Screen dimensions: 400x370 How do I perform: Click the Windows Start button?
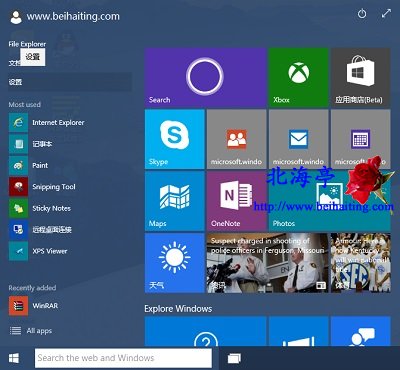tap(14, 358)
